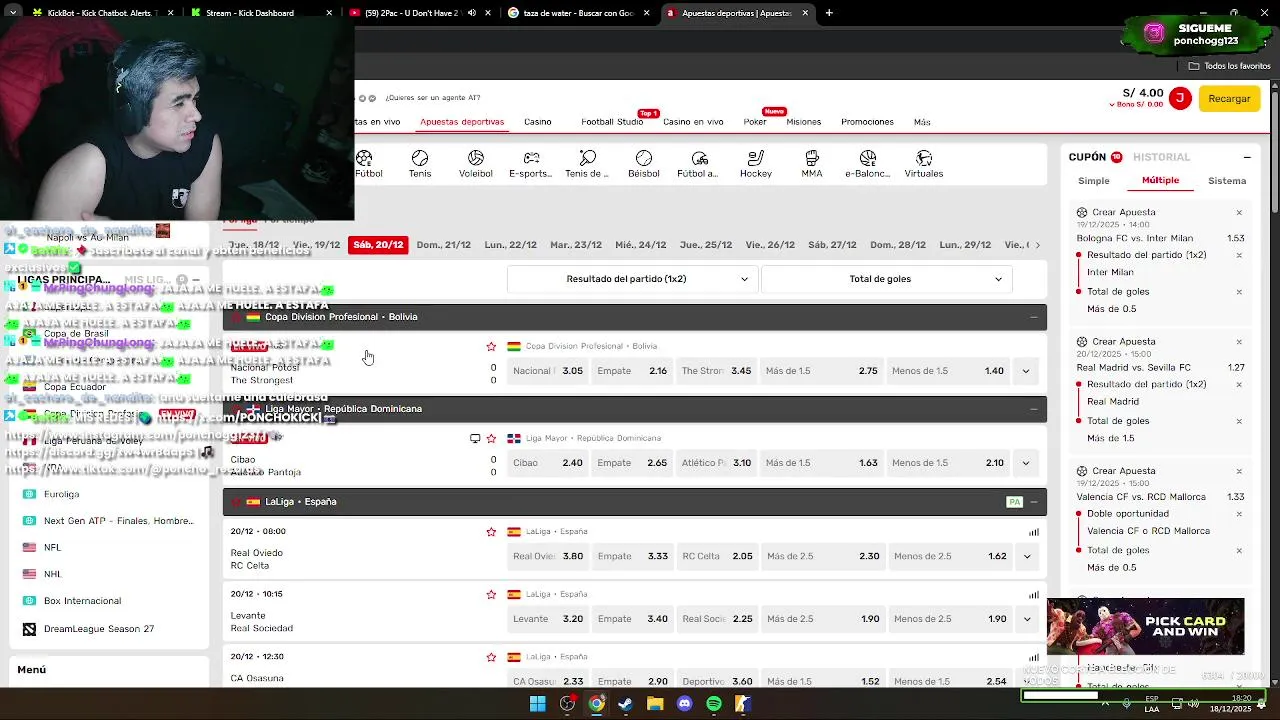Open Chrome from the taskbar
This screenshot has height=720, width=1280.
click(596, 704)
